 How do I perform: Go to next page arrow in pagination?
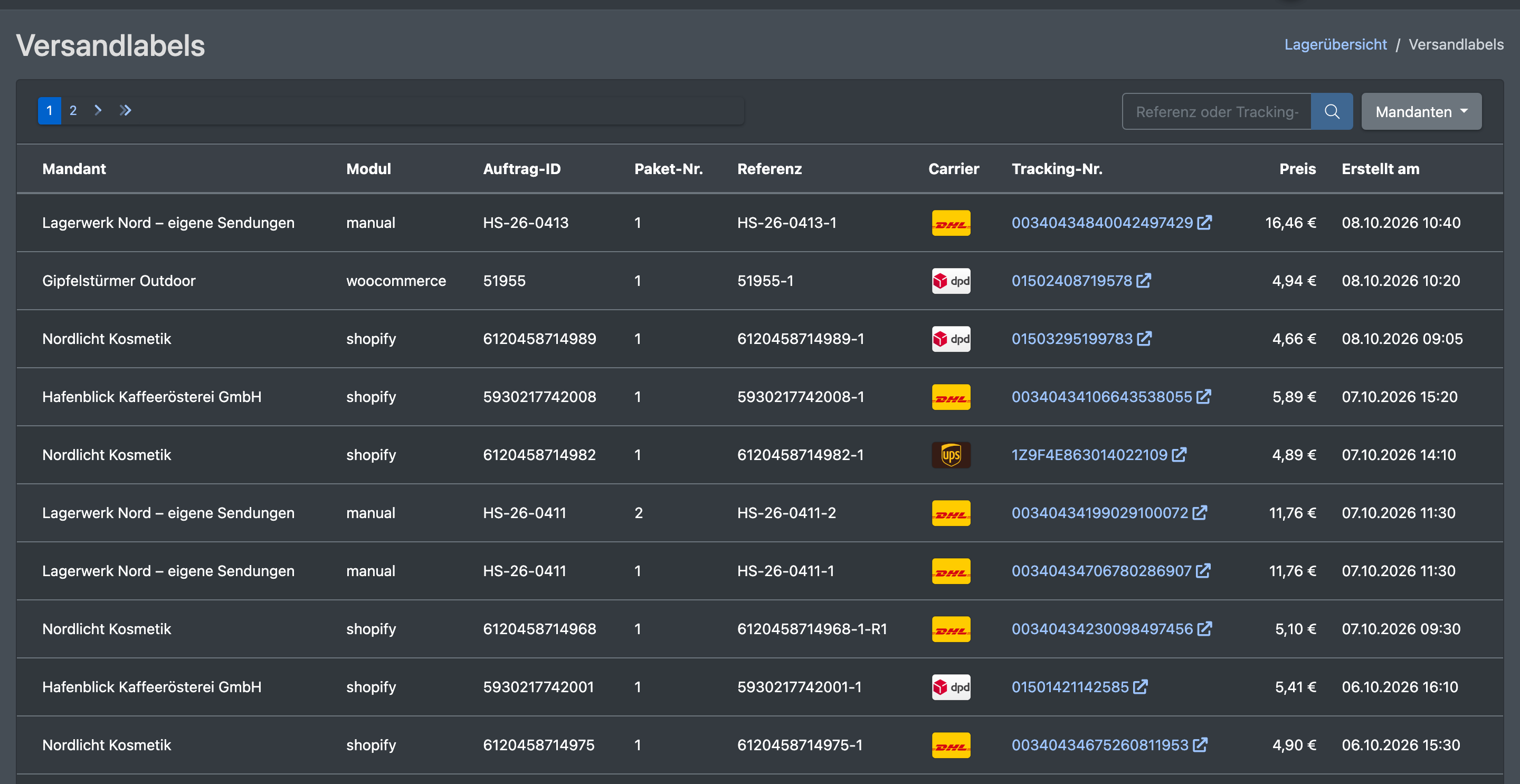[98, 110]
